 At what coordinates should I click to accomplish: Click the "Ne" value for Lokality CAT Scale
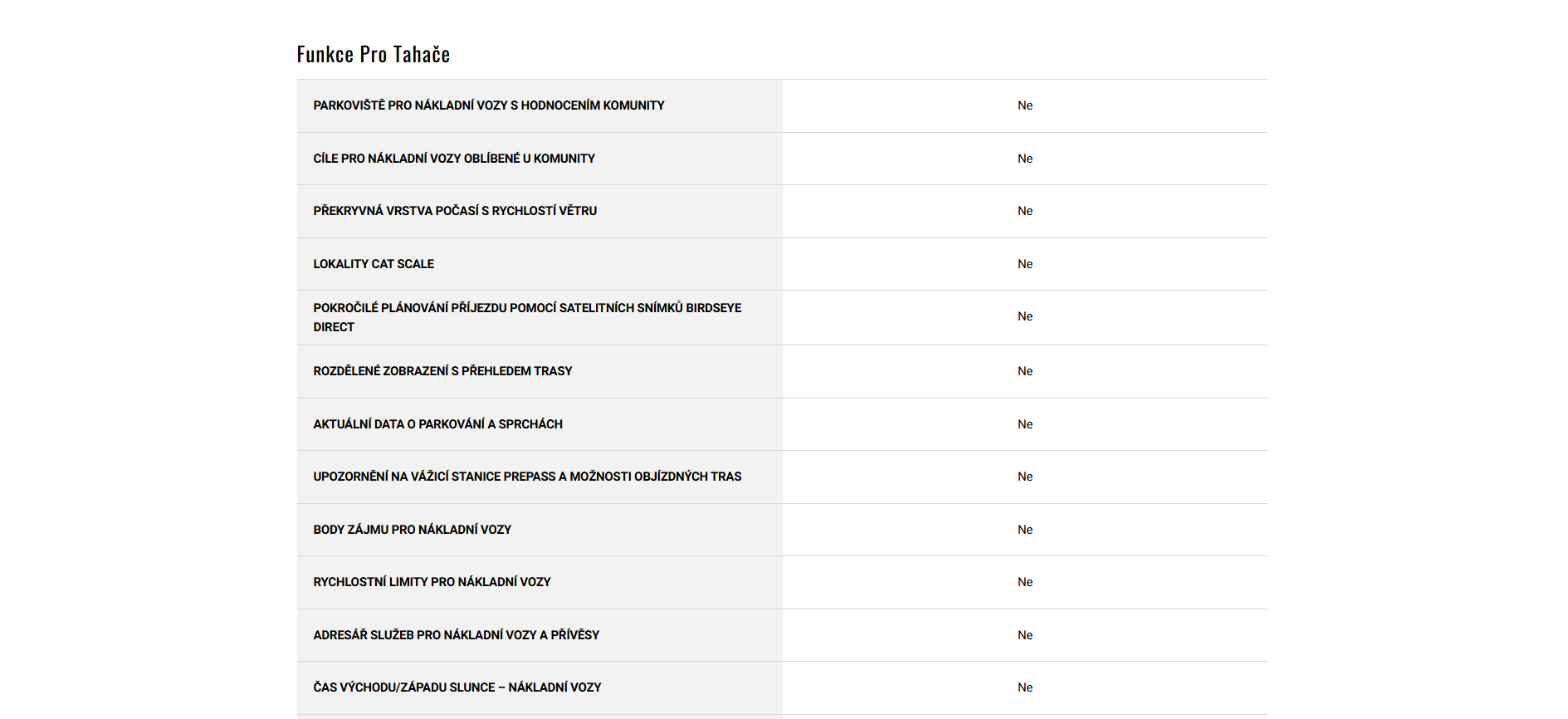click(1025, 264)
